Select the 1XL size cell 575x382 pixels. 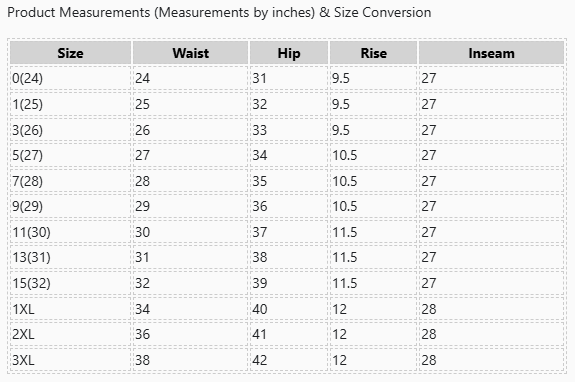point(70,309)
